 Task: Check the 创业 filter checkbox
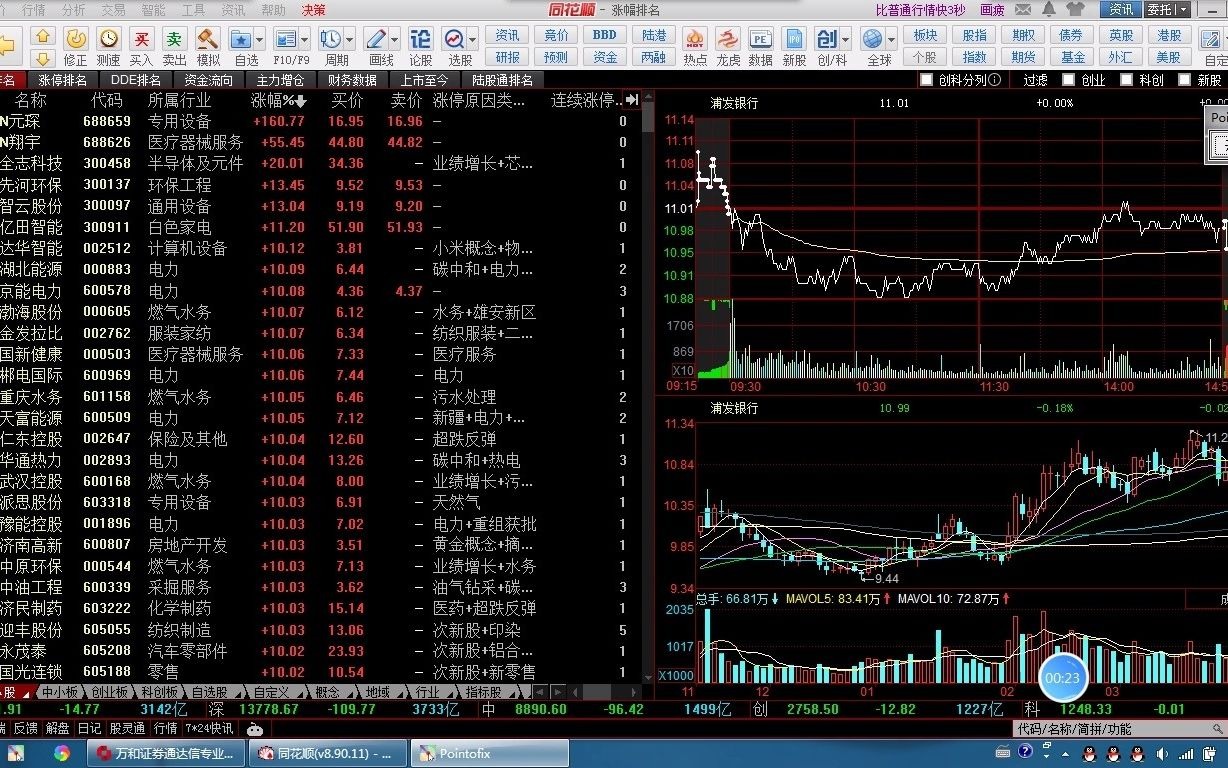(x=1068, y=80)
